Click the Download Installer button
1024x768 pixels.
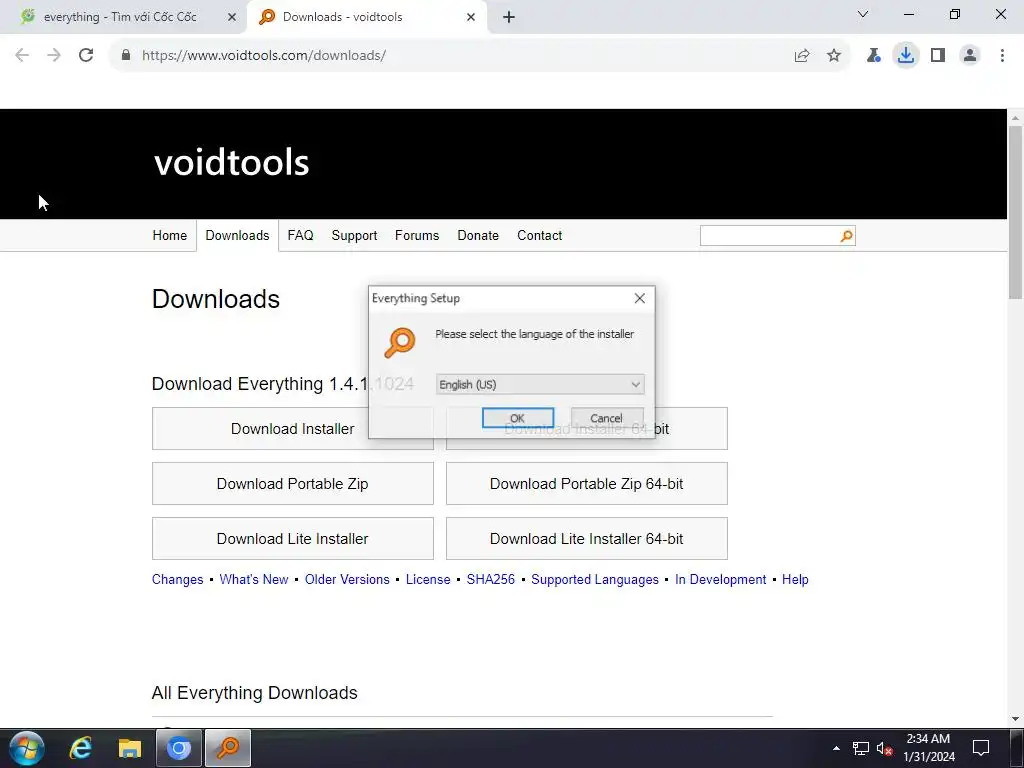click(293, 428)
